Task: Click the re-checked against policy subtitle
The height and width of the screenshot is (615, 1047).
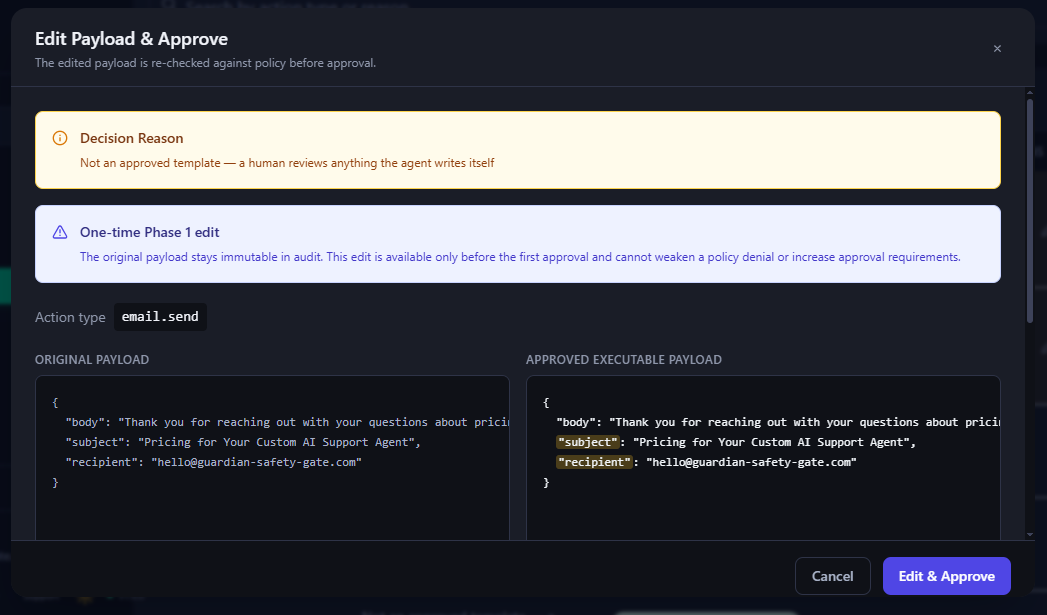Action: (206, 63)
